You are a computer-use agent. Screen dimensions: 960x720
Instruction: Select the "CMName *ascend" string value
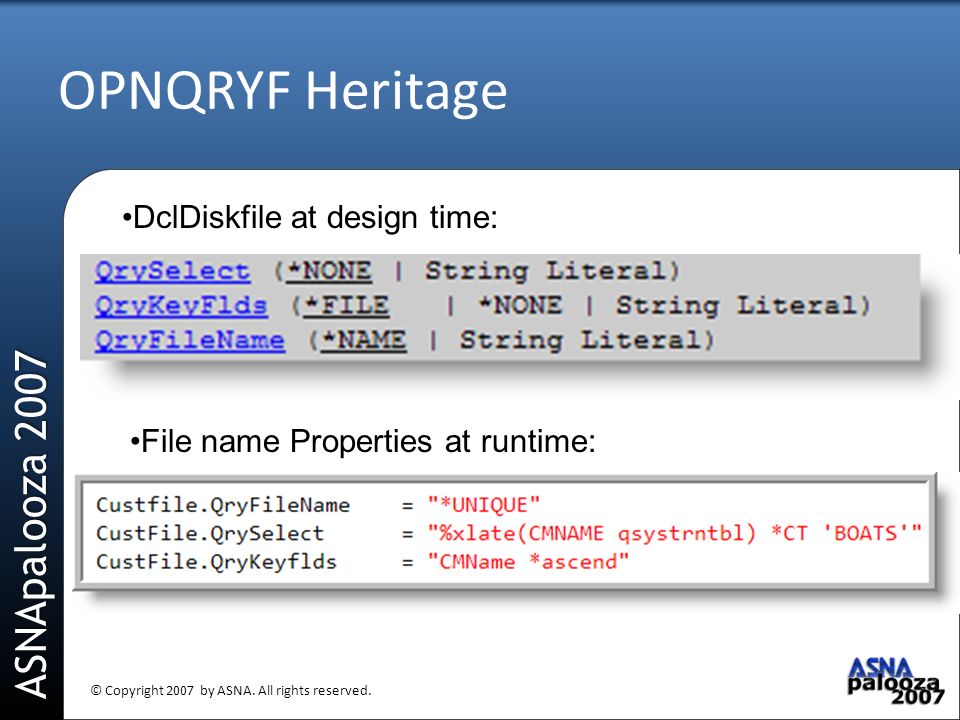[528, 561]
